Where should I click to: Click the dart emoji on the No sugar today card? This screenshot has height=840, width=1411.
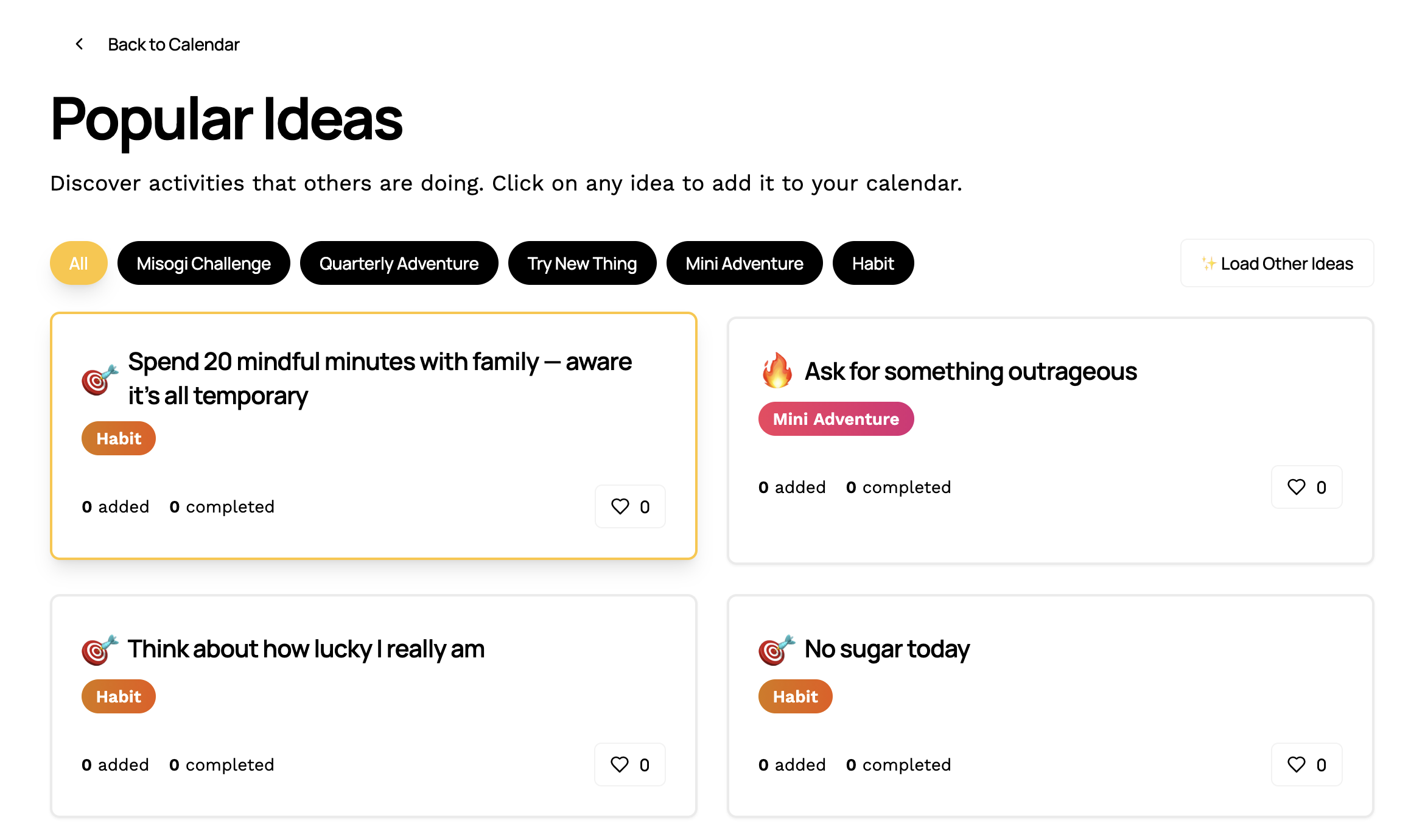[774, 649]
